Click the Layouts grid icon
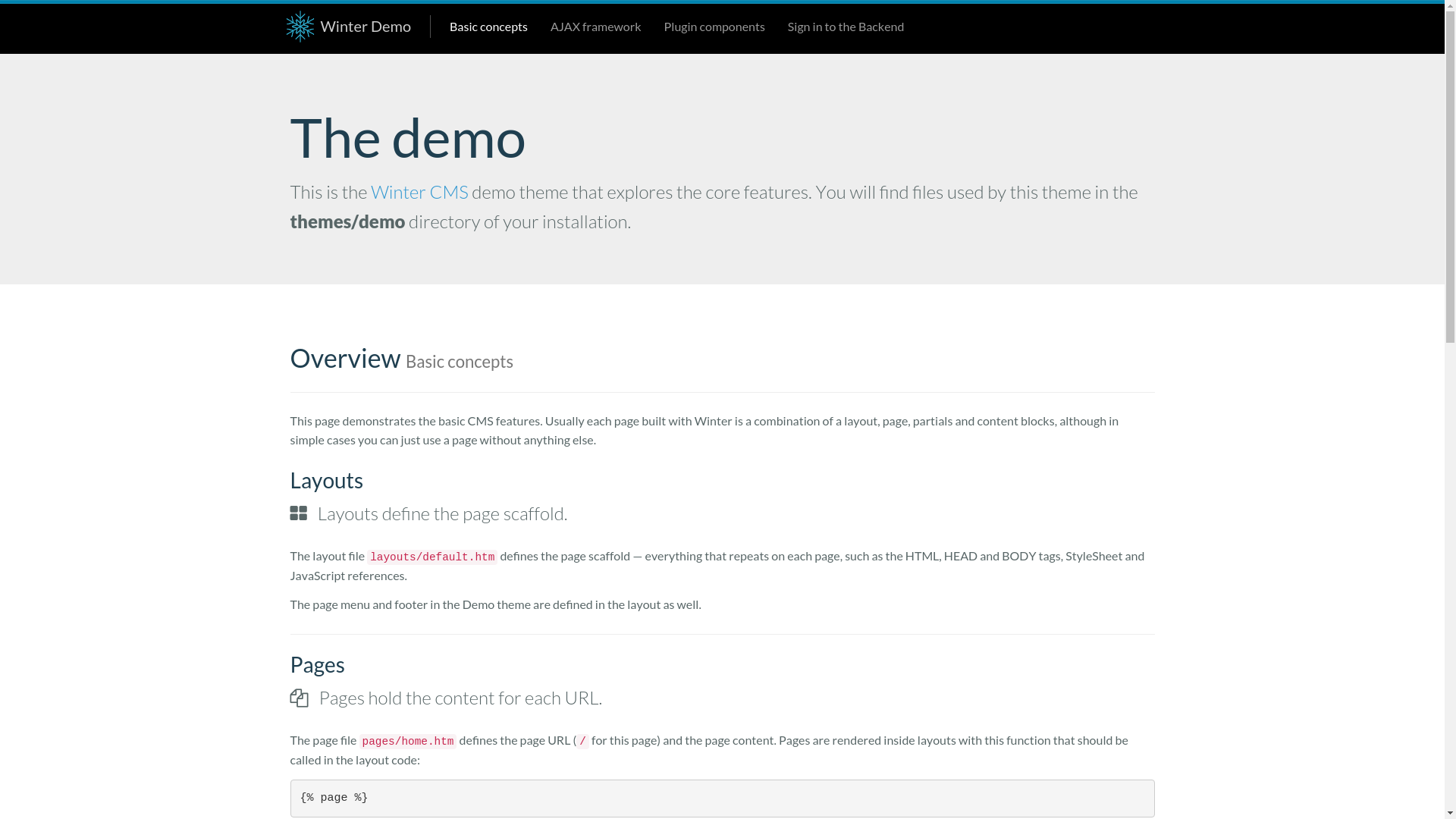 298,513
